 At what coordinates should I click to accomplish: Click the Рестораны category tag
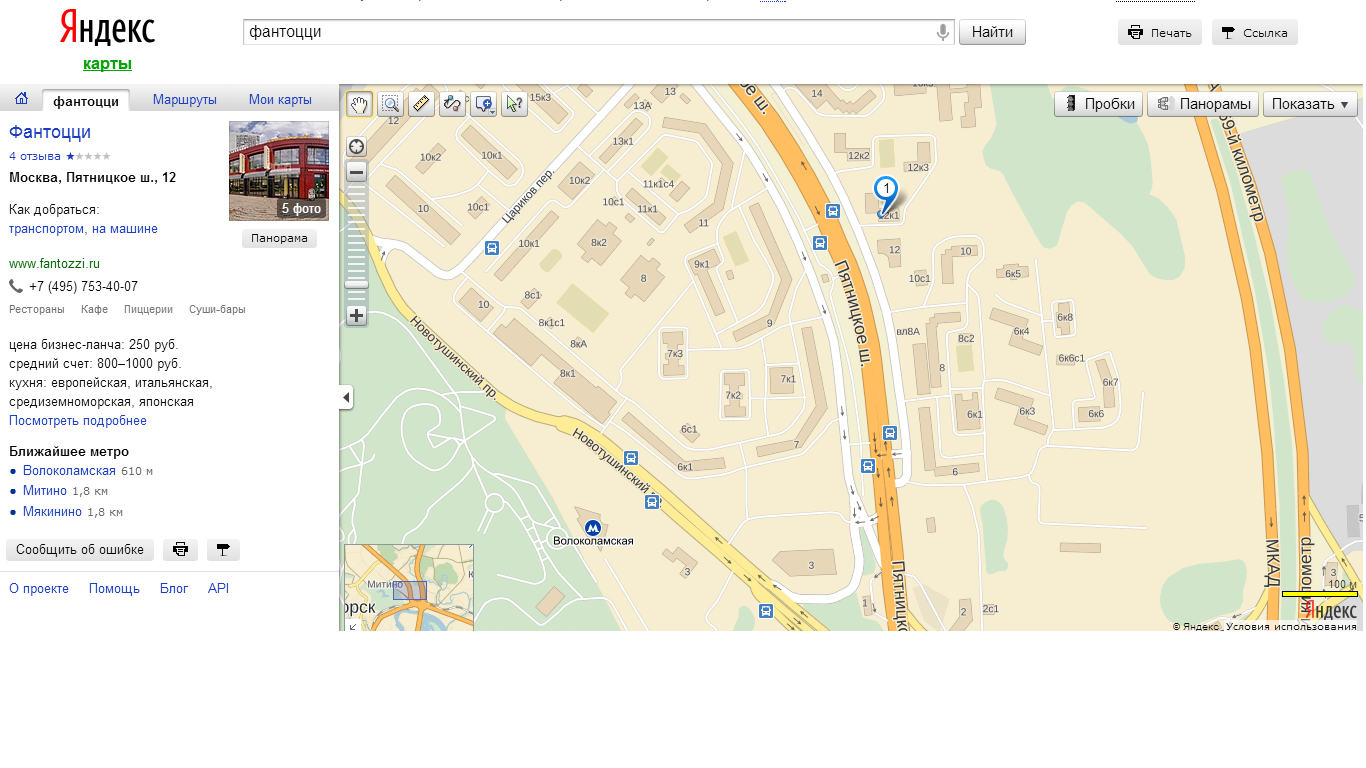tap(37, 310)
